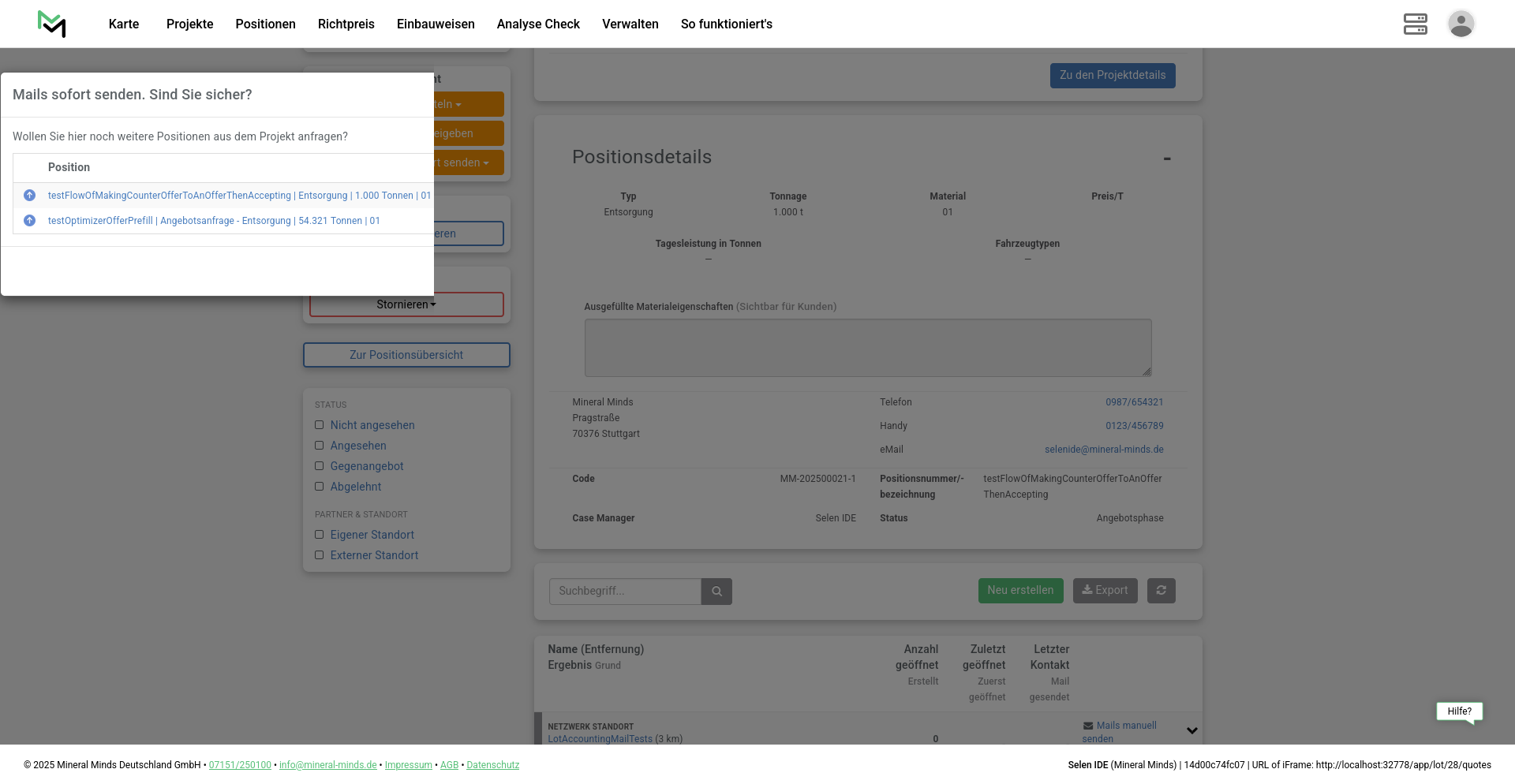Viewport: 1515px width, 784px height.
Task: Toggle the Gegenangebot status checkbox
Action: pyautogui.click(x=320, y=466)
